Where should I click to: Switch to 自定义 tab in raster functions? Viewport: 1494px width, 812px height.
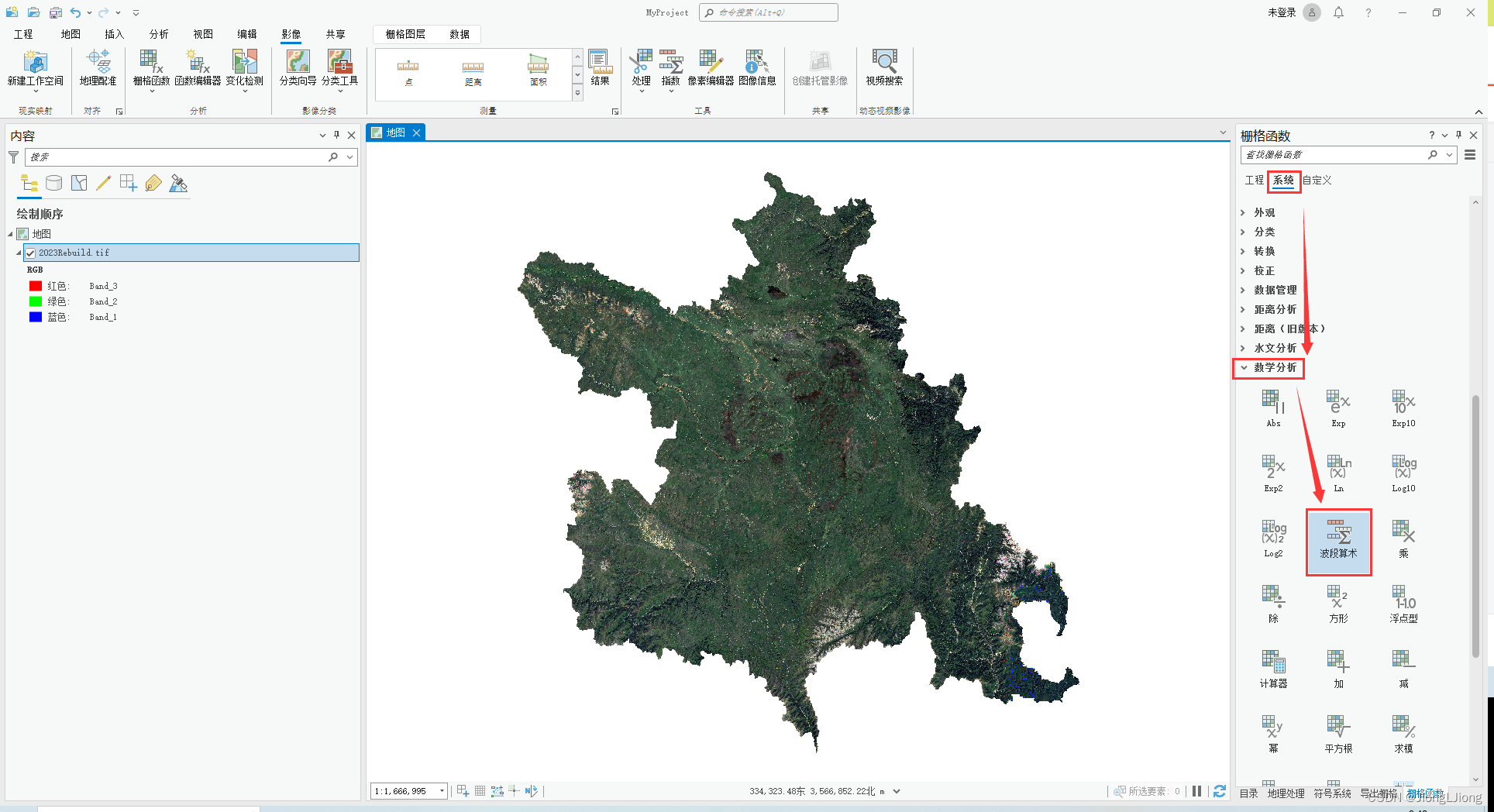pyautogui.click(x=1317, y=180)
